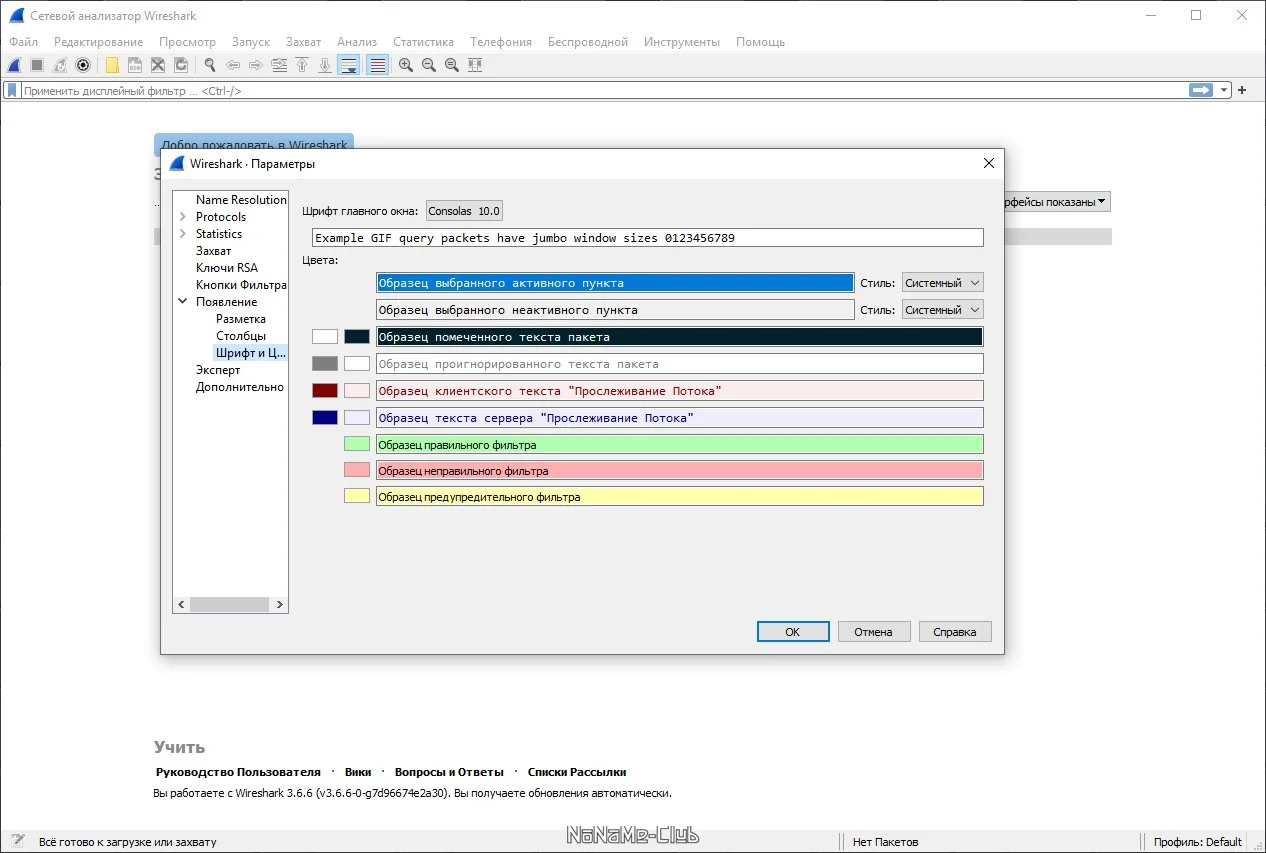
Task: Click the display filter bookmark icon
Action: [x=12, y=90]
